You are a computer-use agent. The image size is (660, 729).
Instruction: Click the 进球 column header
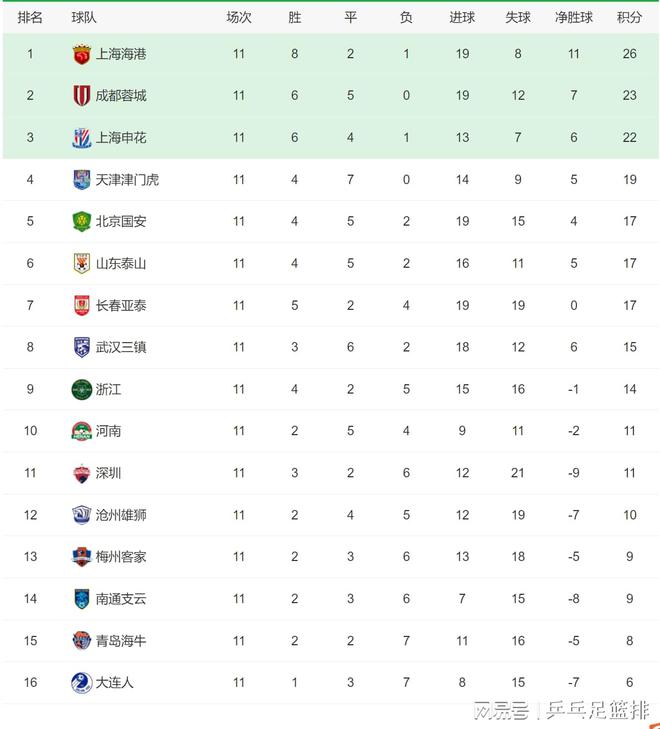[462, 18]
